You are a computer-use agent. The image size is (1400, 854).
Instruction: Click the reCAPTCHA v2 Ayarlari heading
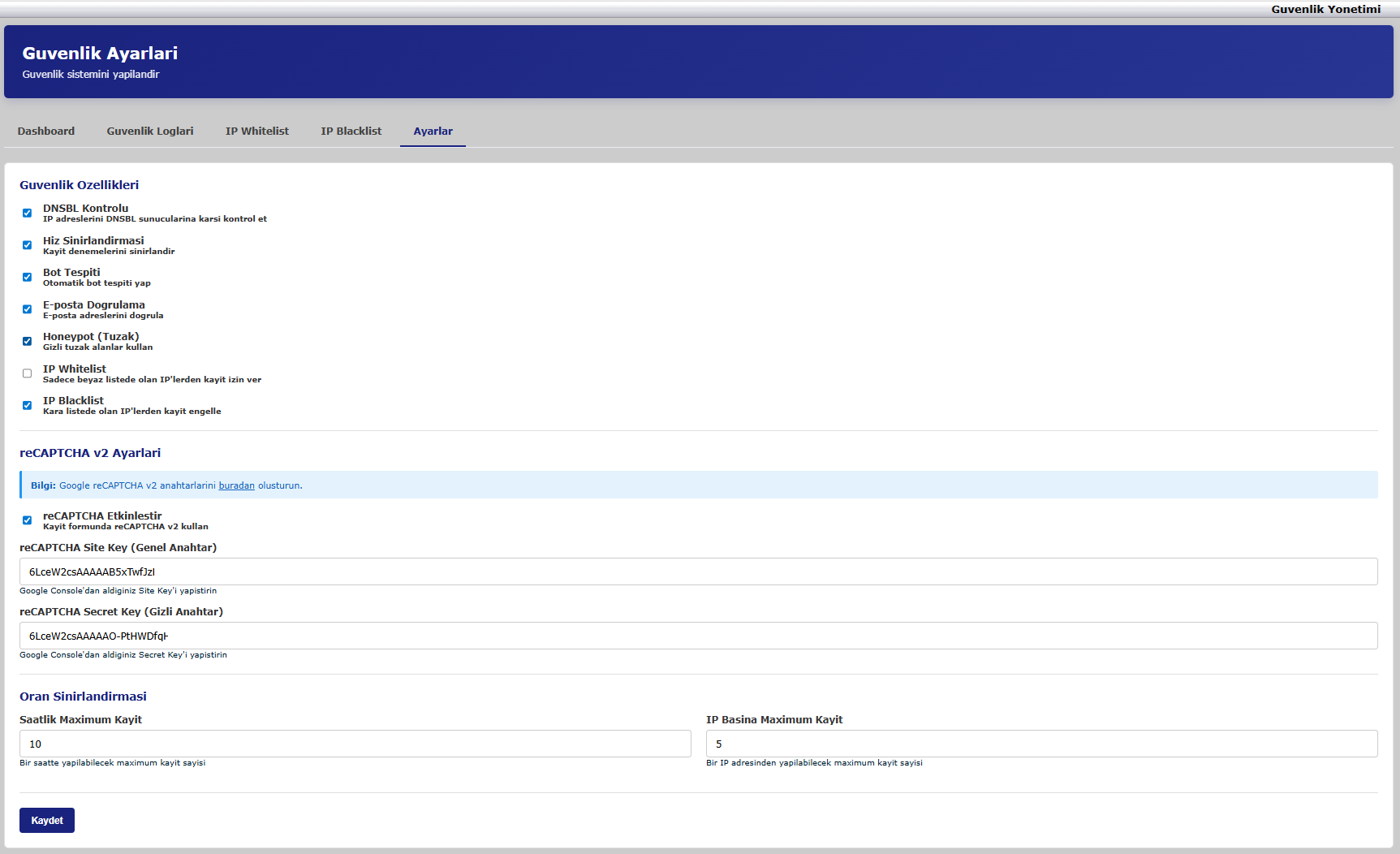[x=90, y=453]
